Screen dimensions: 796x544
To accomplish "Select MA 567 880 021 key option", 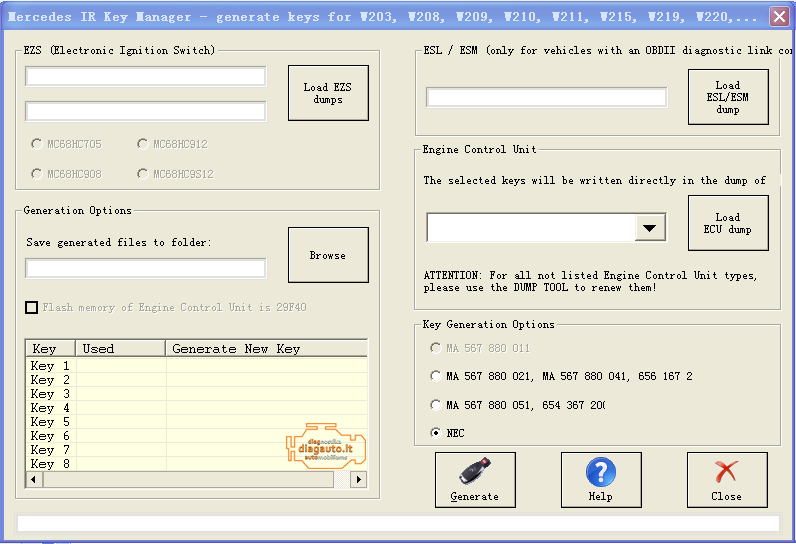I will (x=435, y=376).
